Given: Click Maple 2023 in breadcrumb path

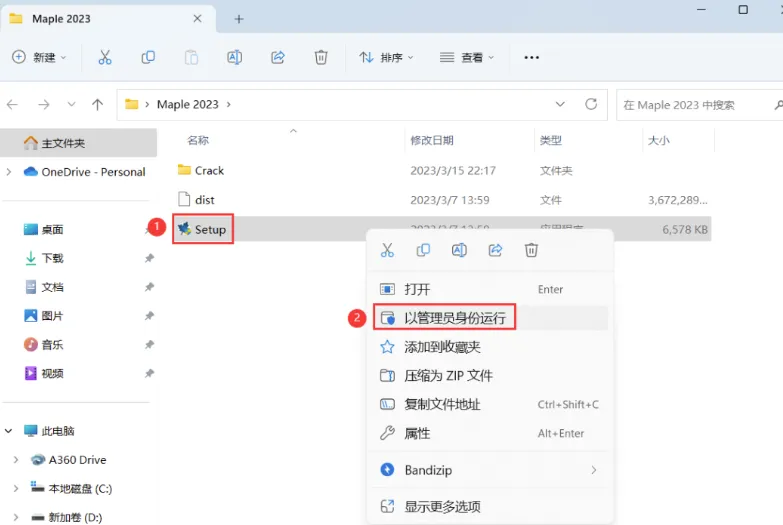Looking at the screenshot, I should (188, 104).
